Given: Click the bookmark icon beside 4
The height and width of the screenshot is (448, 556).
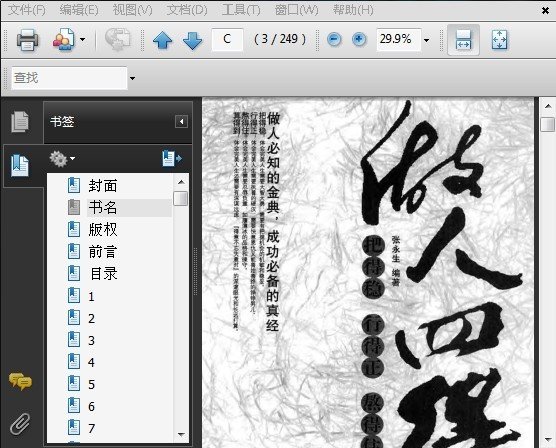Looking at the screenshot, I should tap(74, 361).
